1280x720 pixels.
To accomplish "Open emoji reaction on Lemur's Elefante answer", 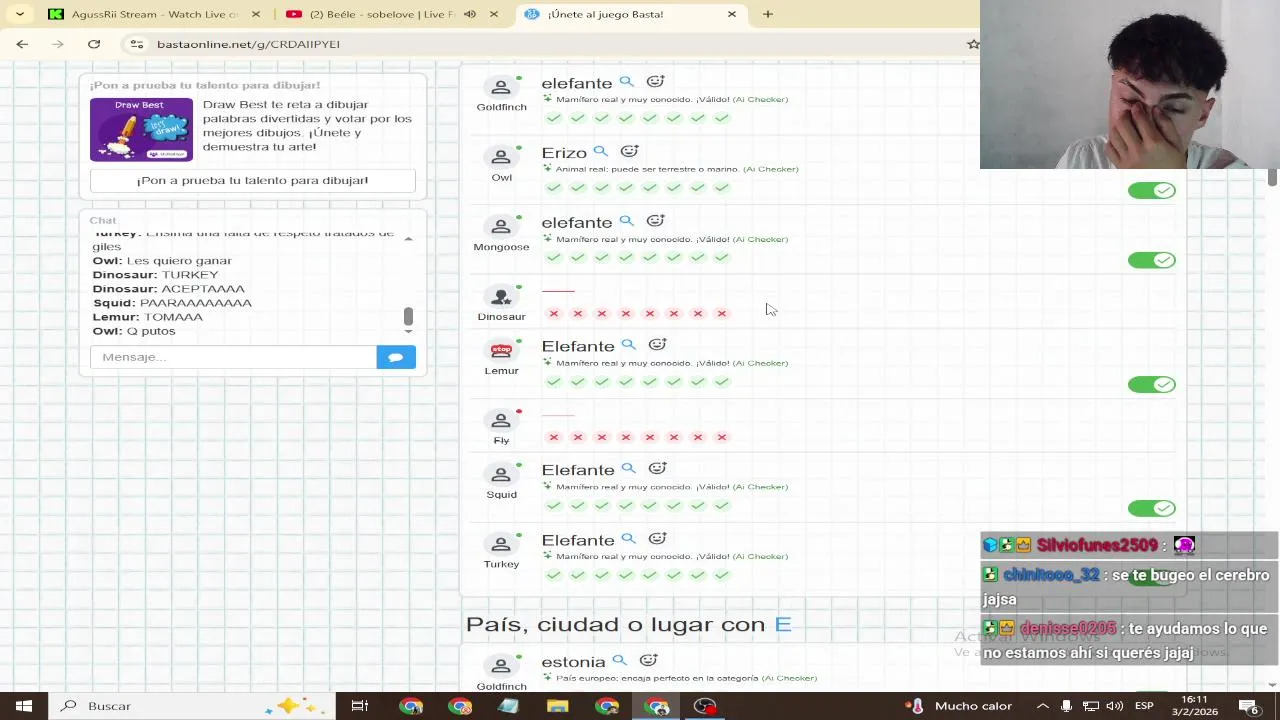I will (x=657, y=345).
